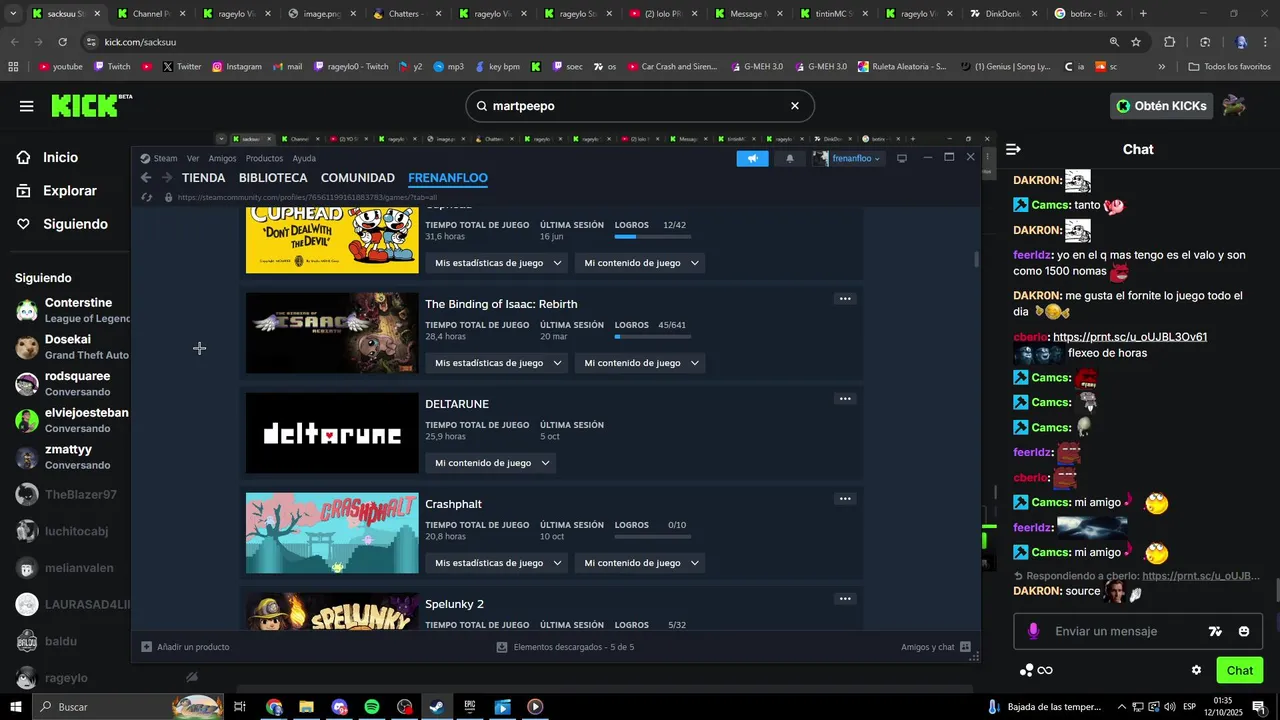Click Steam forward navigation arrow
Screen dimensions: 1280x720
click(x=167, y=178)
